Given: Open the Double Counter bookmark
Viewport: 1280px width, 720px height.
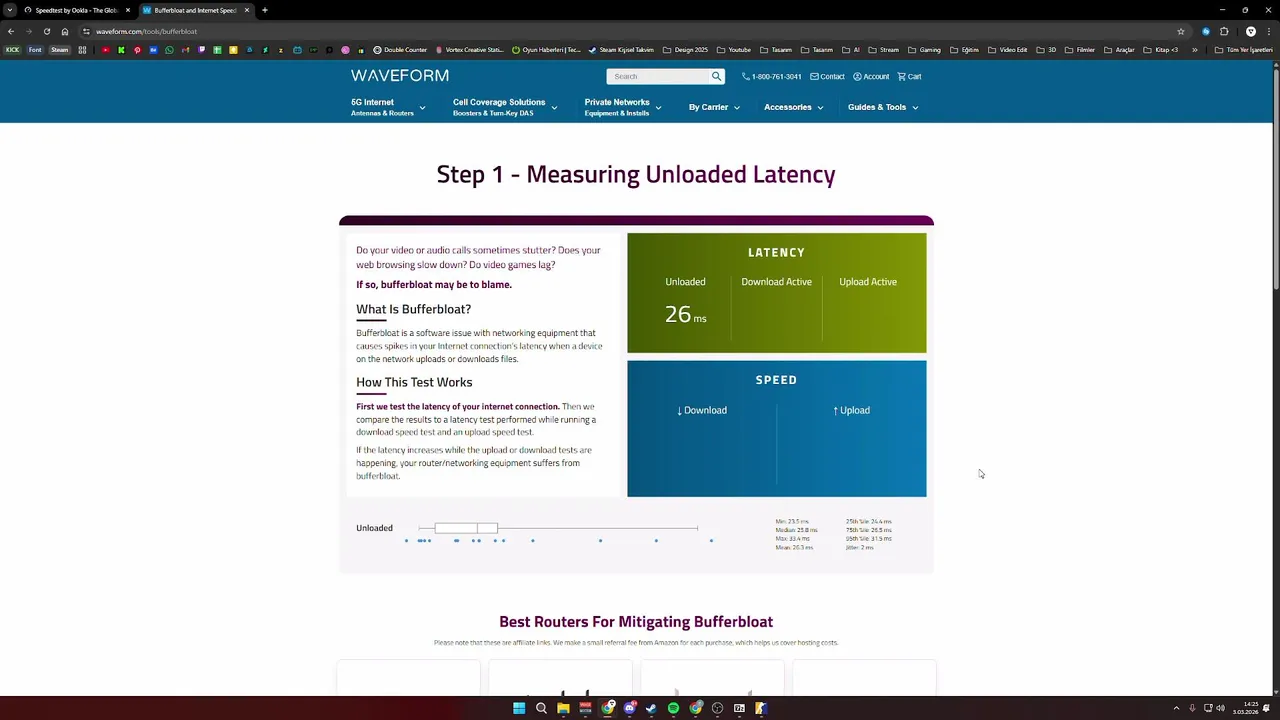Looking at the screenshot, I should pyautogui.click(x=400, y=50).
